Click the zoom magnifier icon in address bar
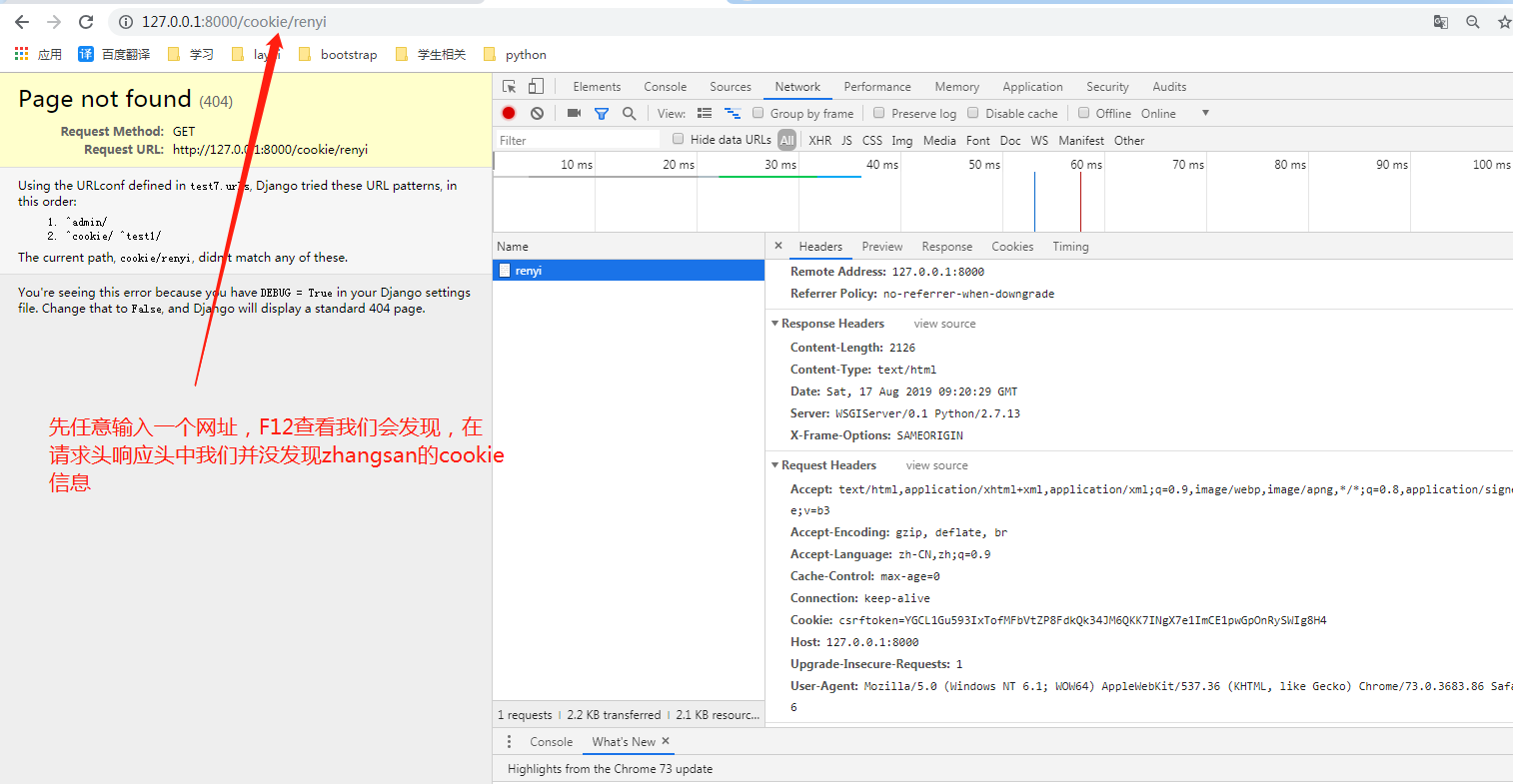This screenshot has width=1513, height=784. 1472,22
